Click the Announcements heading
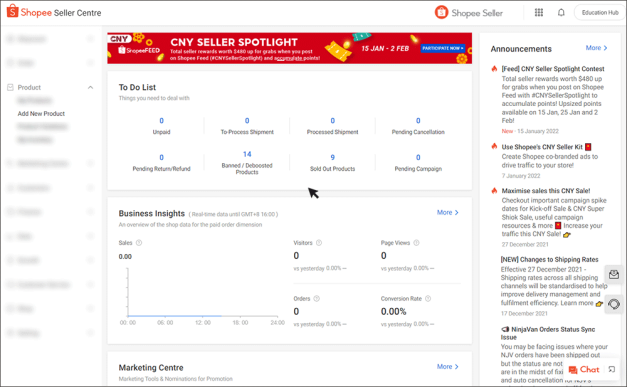628x388 pixels. pyautogui.click(x=521, y=49)
